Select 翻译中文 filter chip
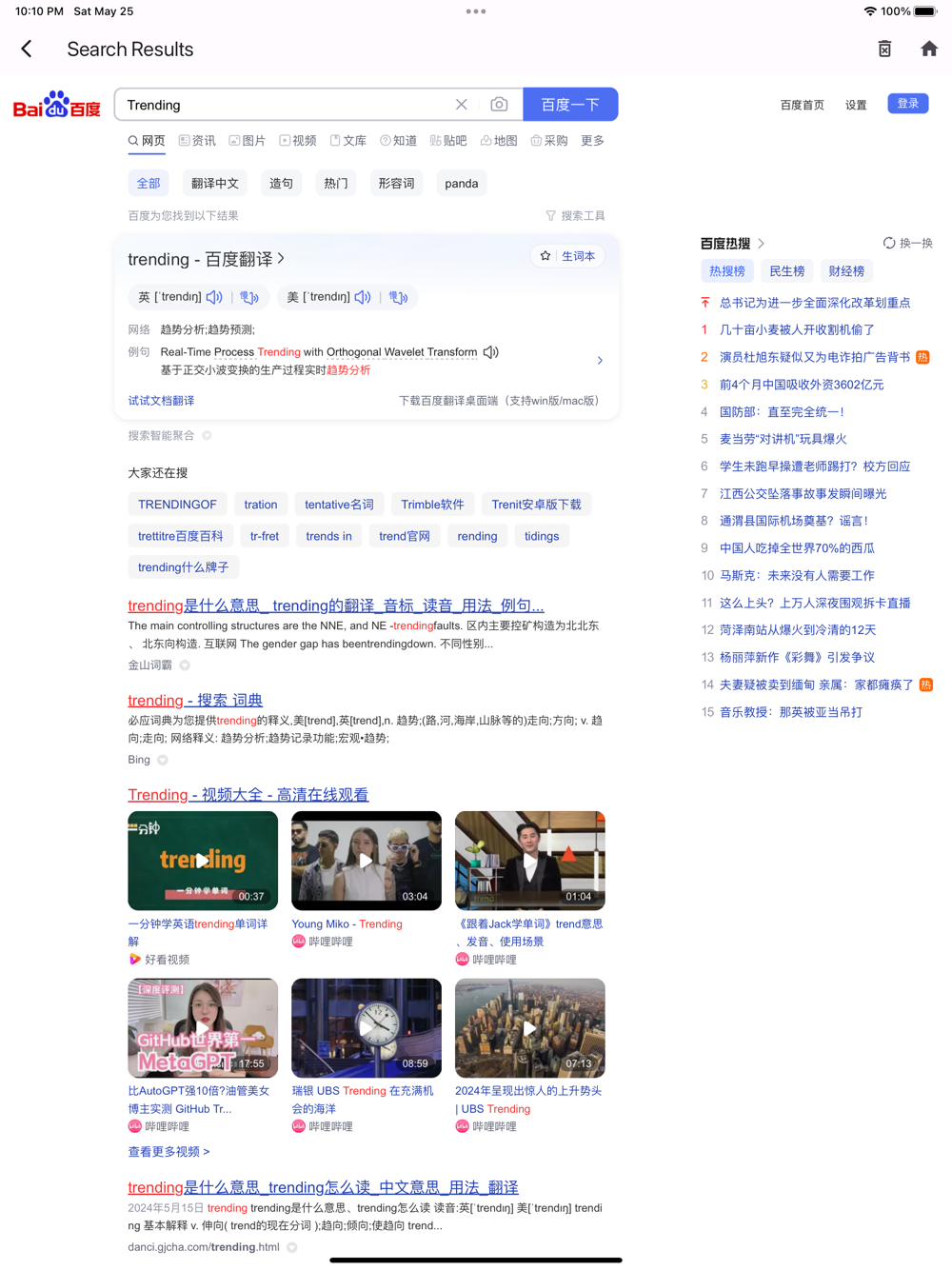952x1270 pixels. [x=215, y=184]
